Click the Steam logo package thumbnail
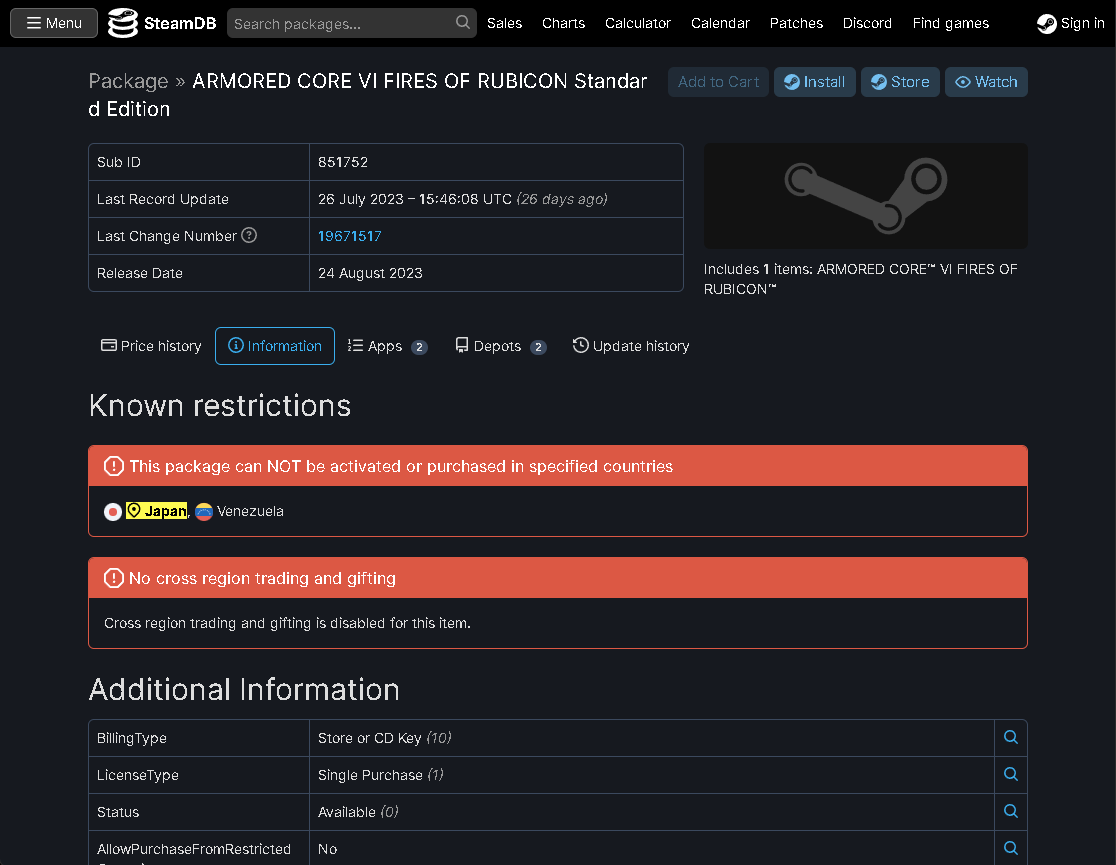This screenshot has height=865, width=1116. [865, 196]
